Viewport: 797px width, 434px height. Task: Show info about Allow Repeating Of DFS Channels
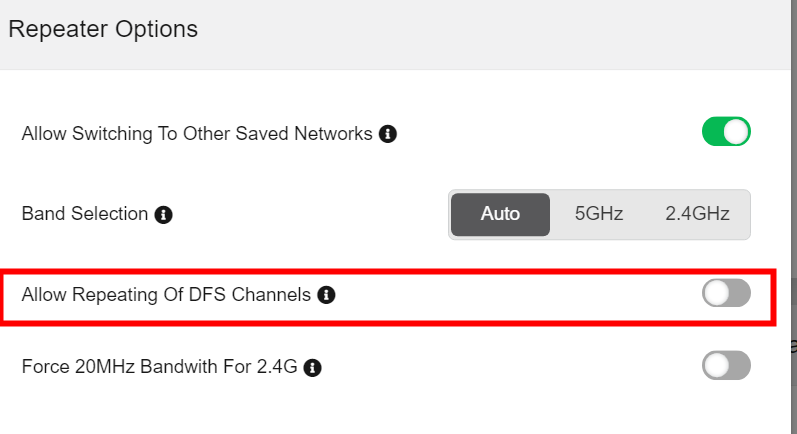[326, 295]
